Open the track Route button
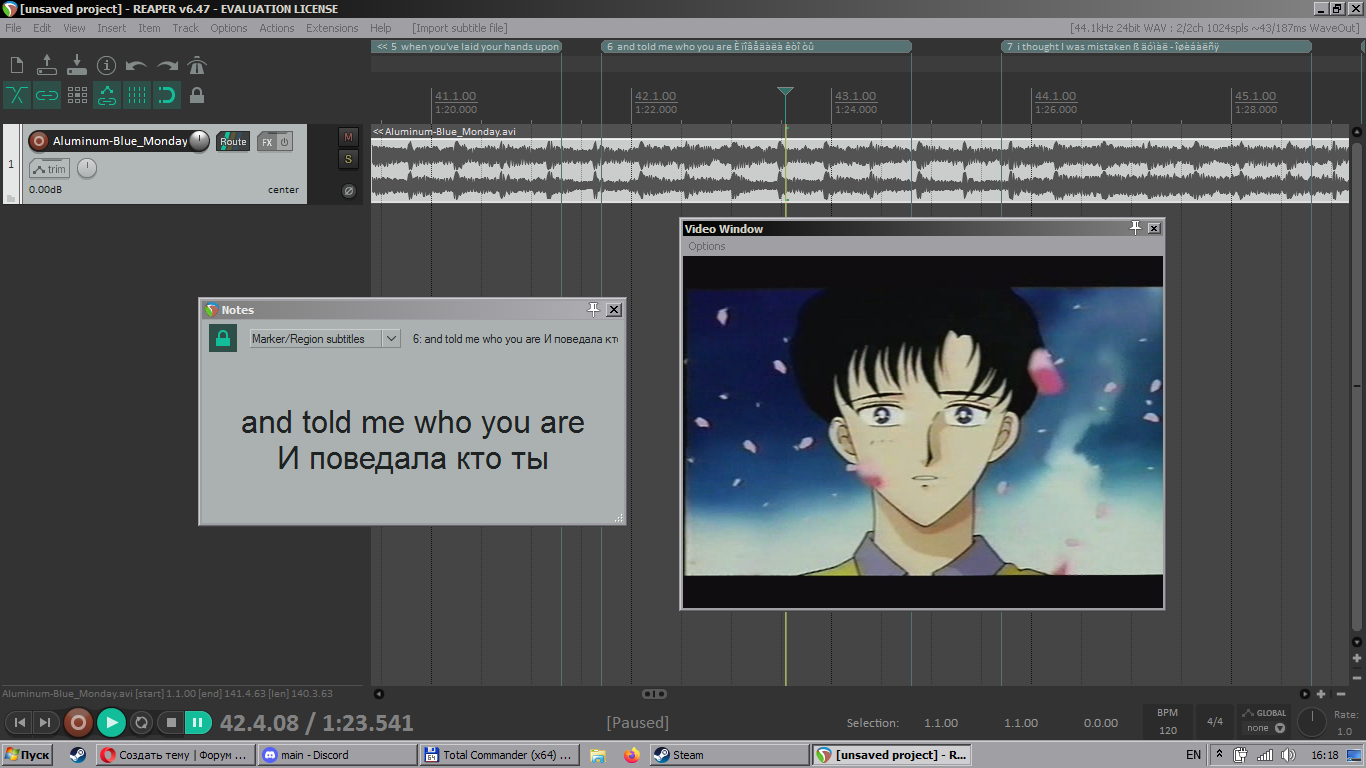Image resolution: width=1366 pixels, height=768 pixels. (x=233, y=141)
